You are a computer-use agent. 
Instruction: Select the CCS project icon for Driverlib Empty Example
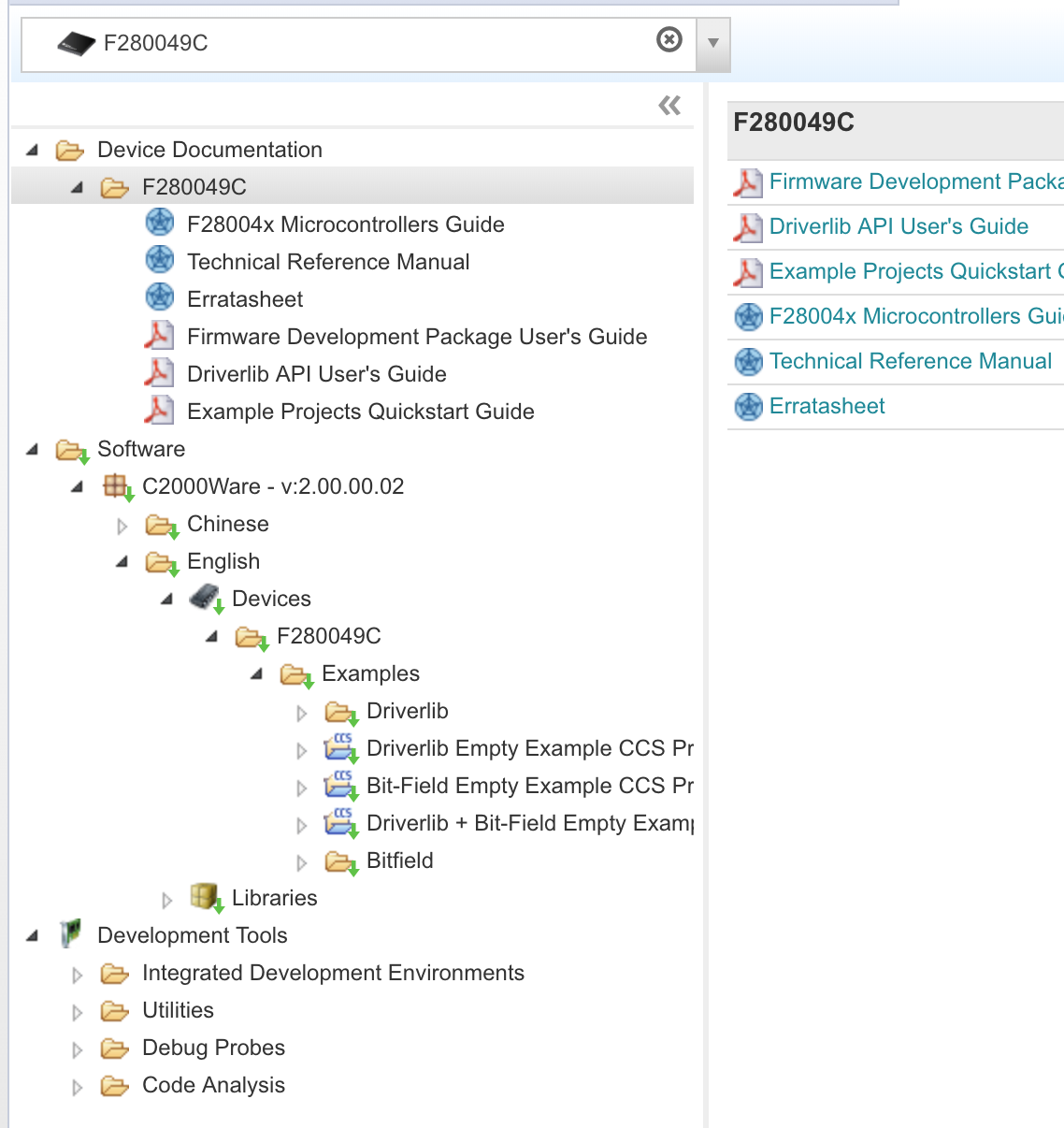341,748
